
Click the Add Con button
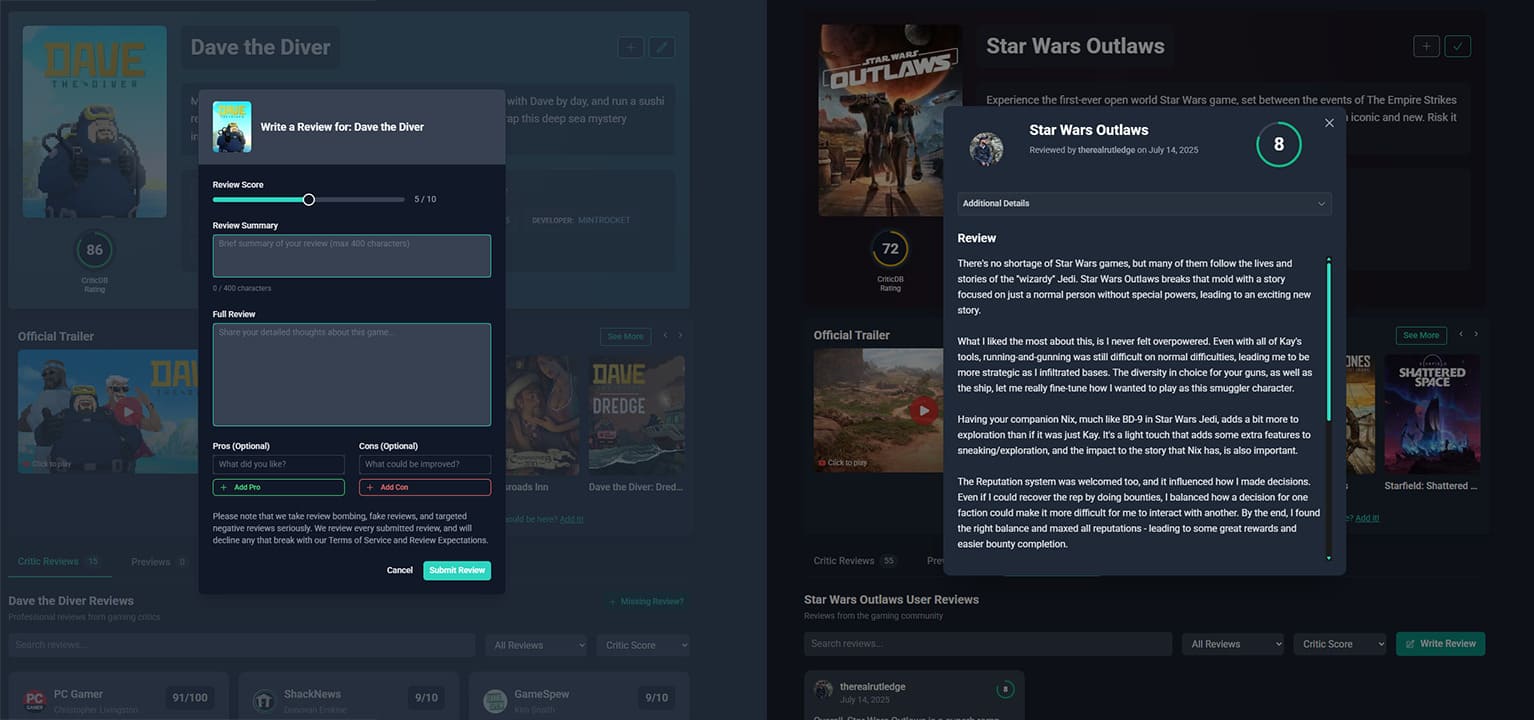pyautogui.click(x=425, y=487)
